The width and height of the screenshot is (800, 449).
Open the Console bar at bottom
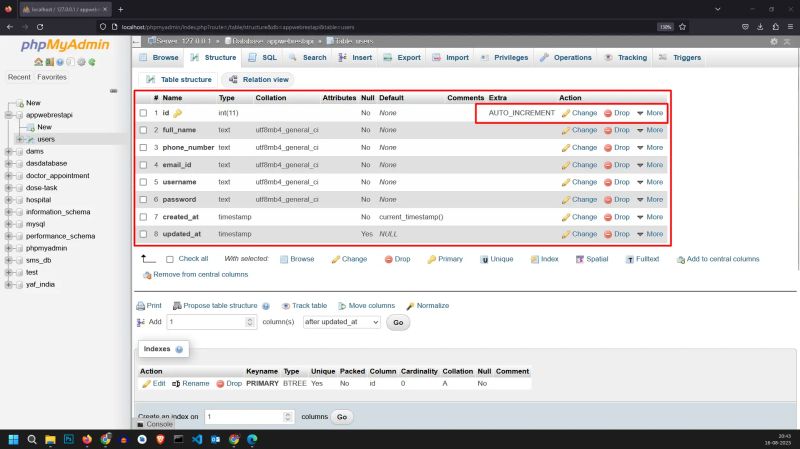[155, 425]
